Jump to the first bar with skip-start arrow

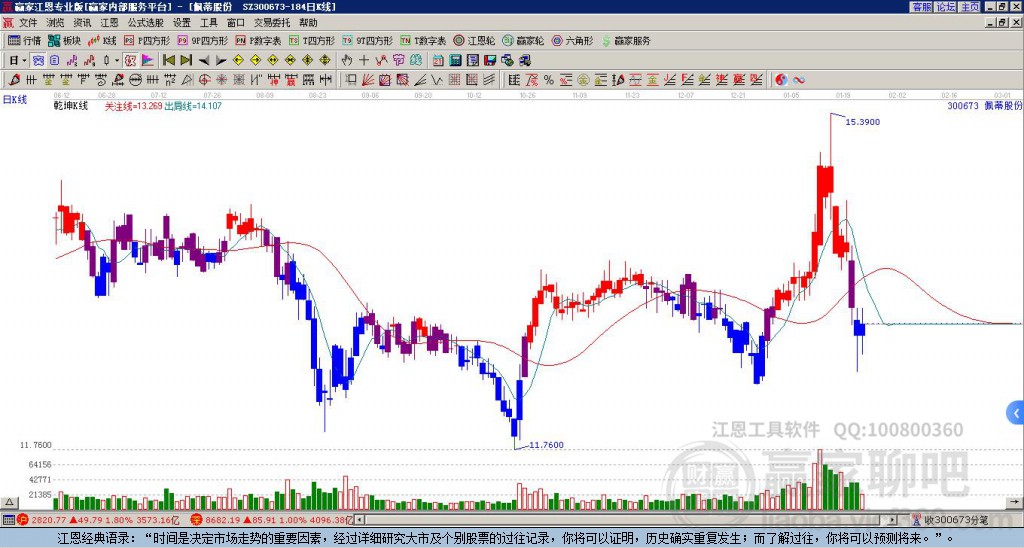point(168,61)
